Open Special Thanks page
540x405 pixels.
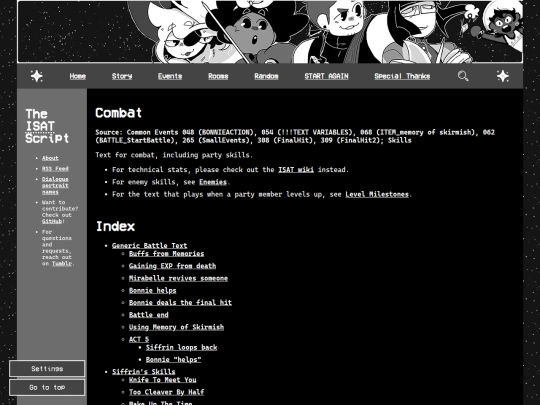(402, 76)
